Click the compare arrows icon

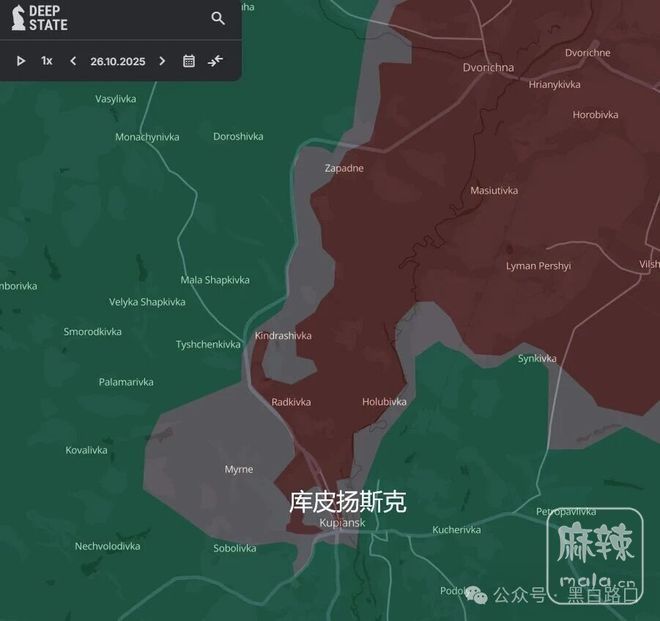pyautogui.click(x=216, y=61)
